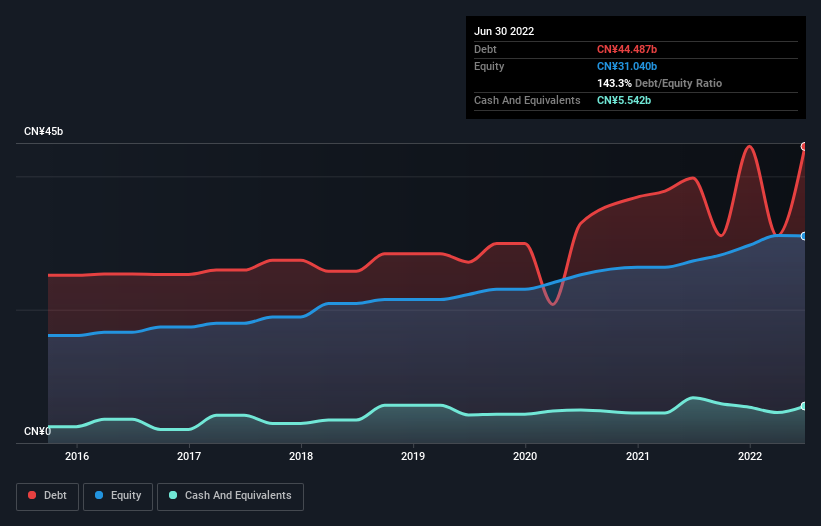Click the CN¥0 y-axis label
Screen dimensions: 821x526
click(x=38, y=431)
